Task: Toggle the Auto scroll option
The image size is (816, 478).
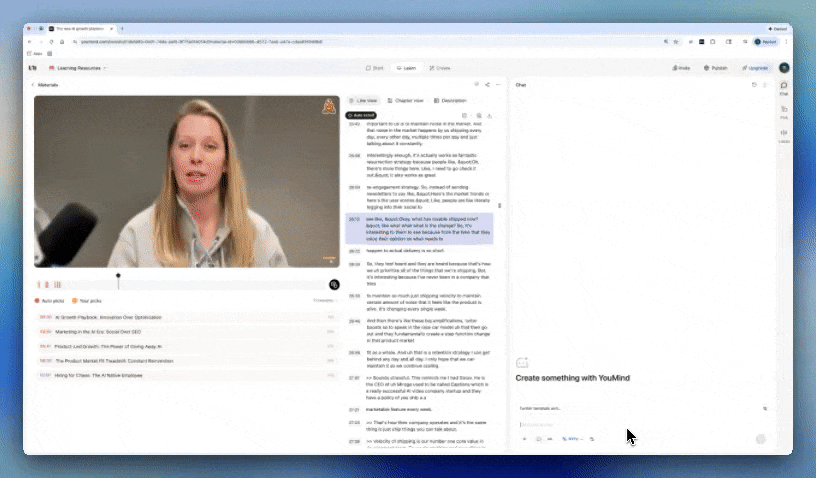Action: point(363,115)
